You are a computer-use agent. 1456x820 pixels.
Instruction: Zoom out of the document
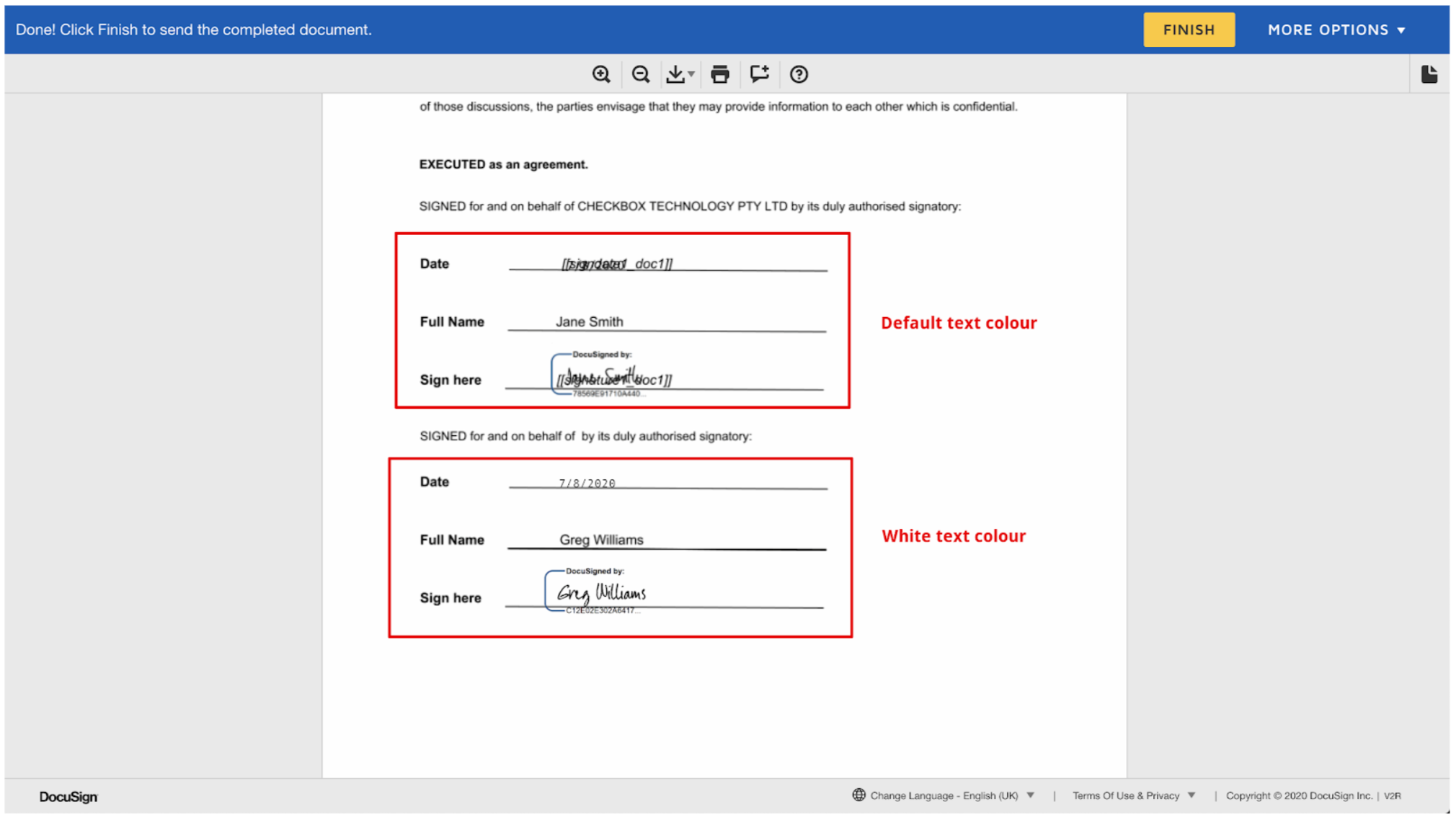coord(640,74)
